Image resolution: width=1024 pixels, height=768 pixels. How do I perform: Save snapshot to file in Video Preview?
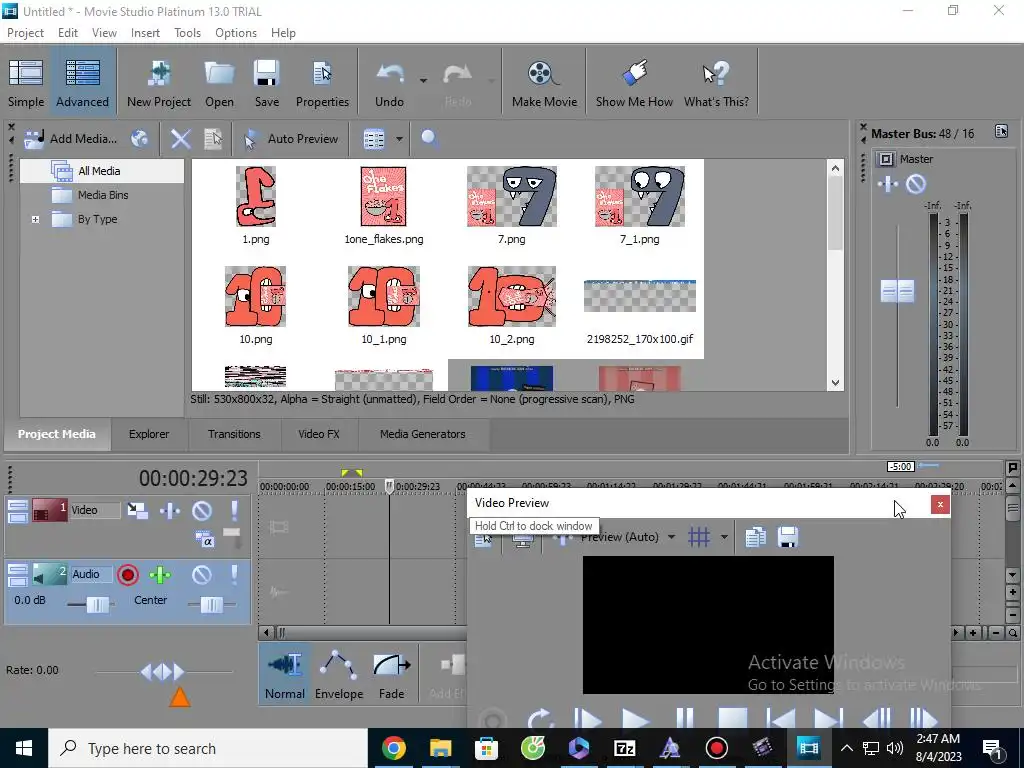(788, 537)
